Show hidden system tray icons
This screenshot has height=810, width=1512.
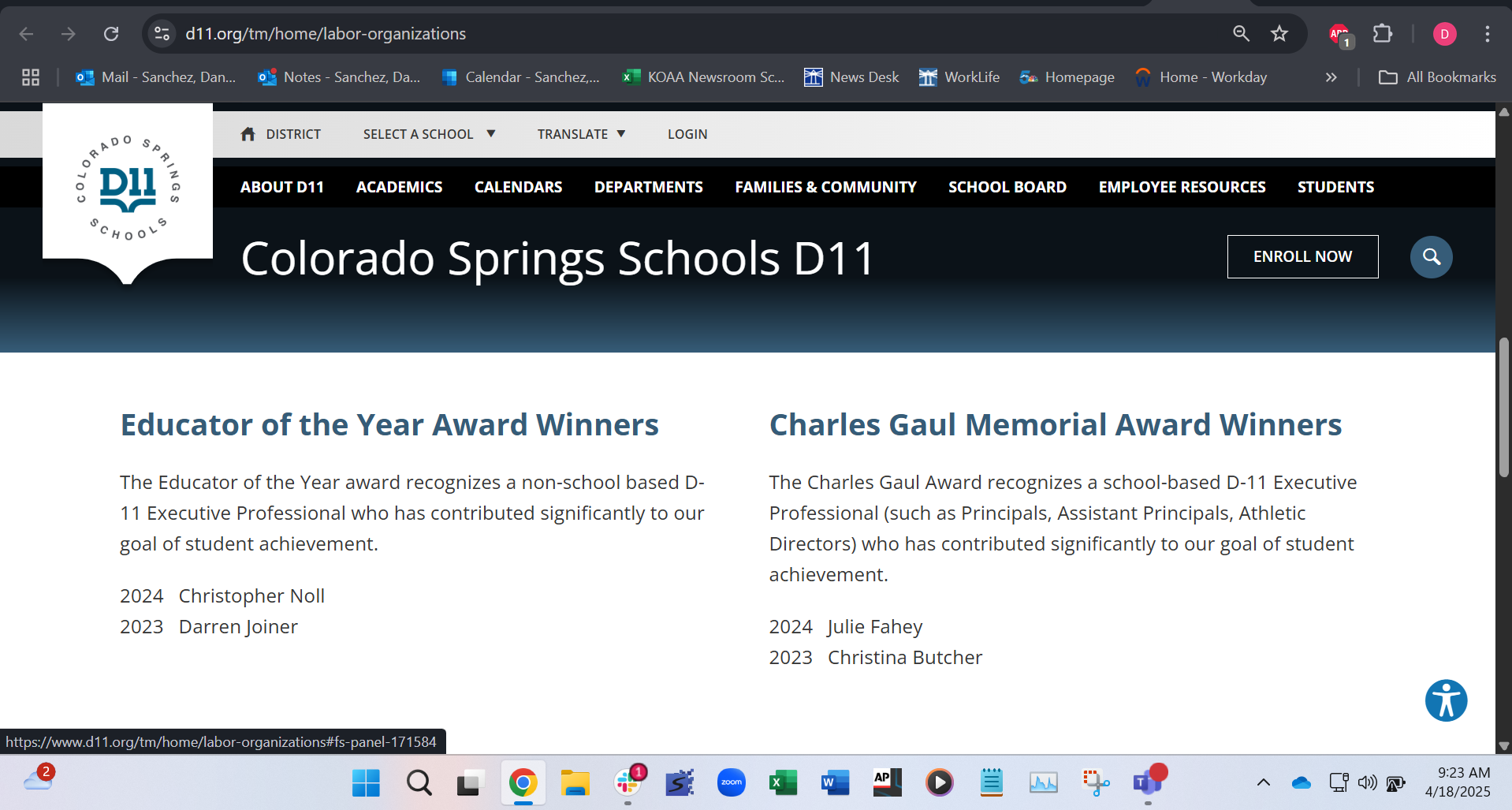1263,782
